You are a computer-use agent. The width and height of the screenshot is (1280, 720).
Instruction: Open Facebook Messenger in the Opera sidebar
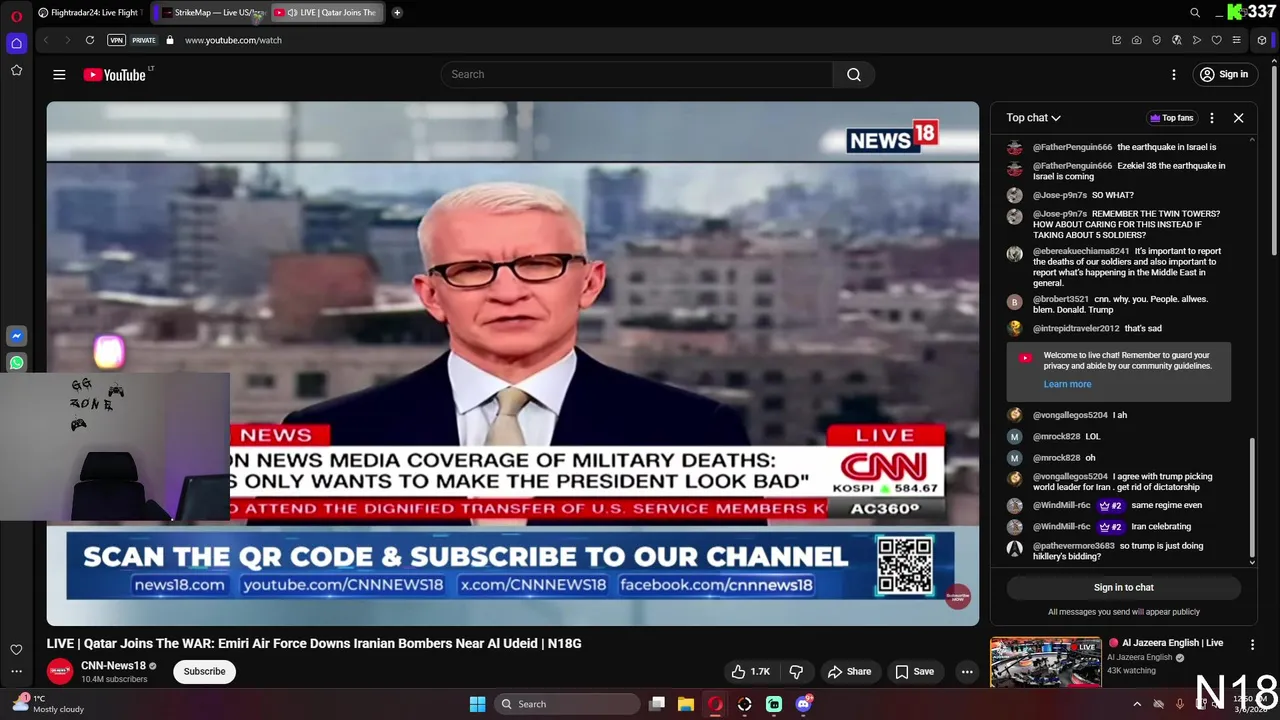[16, 336]
